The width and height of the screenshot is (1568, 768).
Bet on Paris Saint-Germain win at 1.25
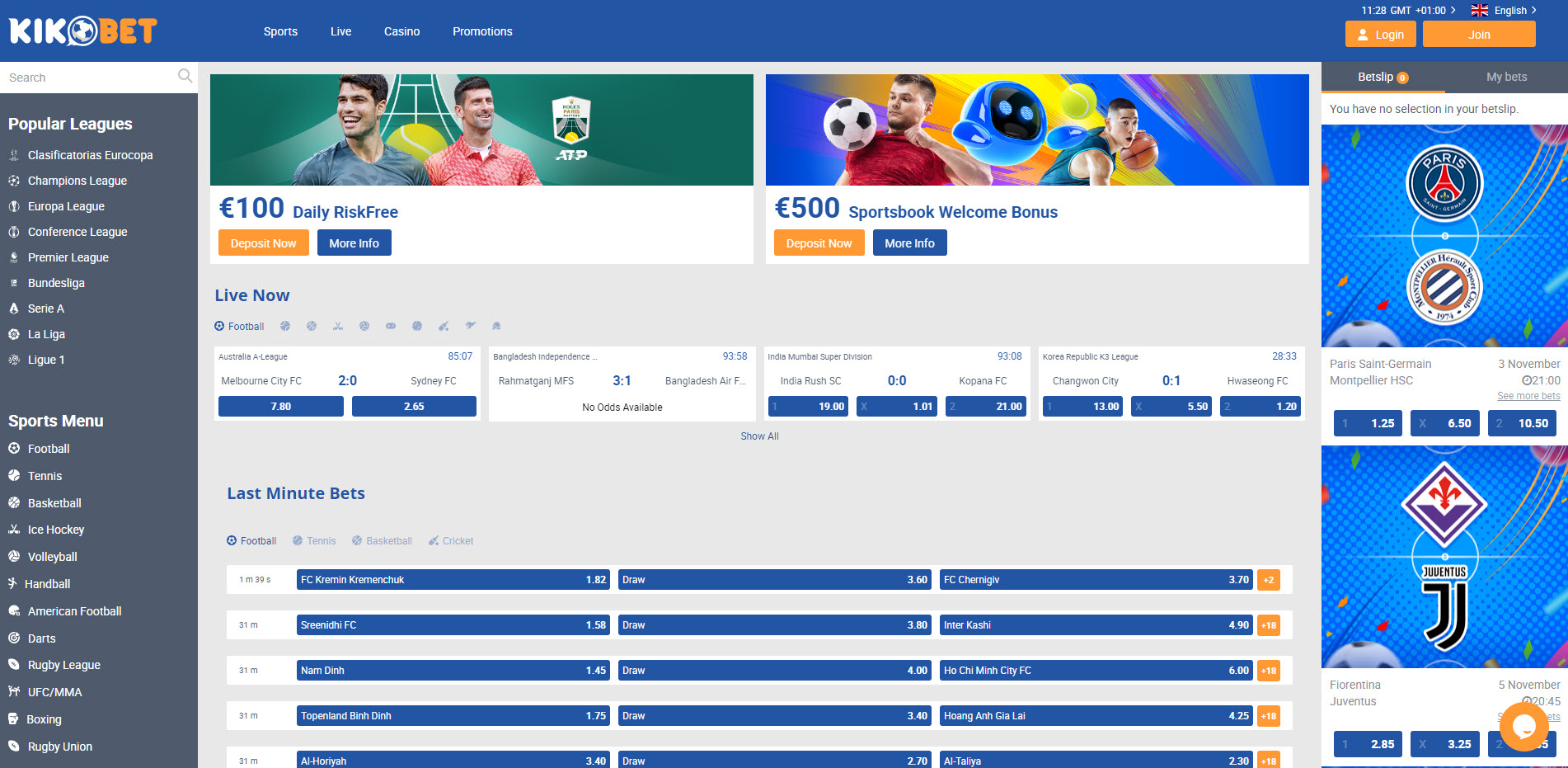click(x=1368, y=423)
